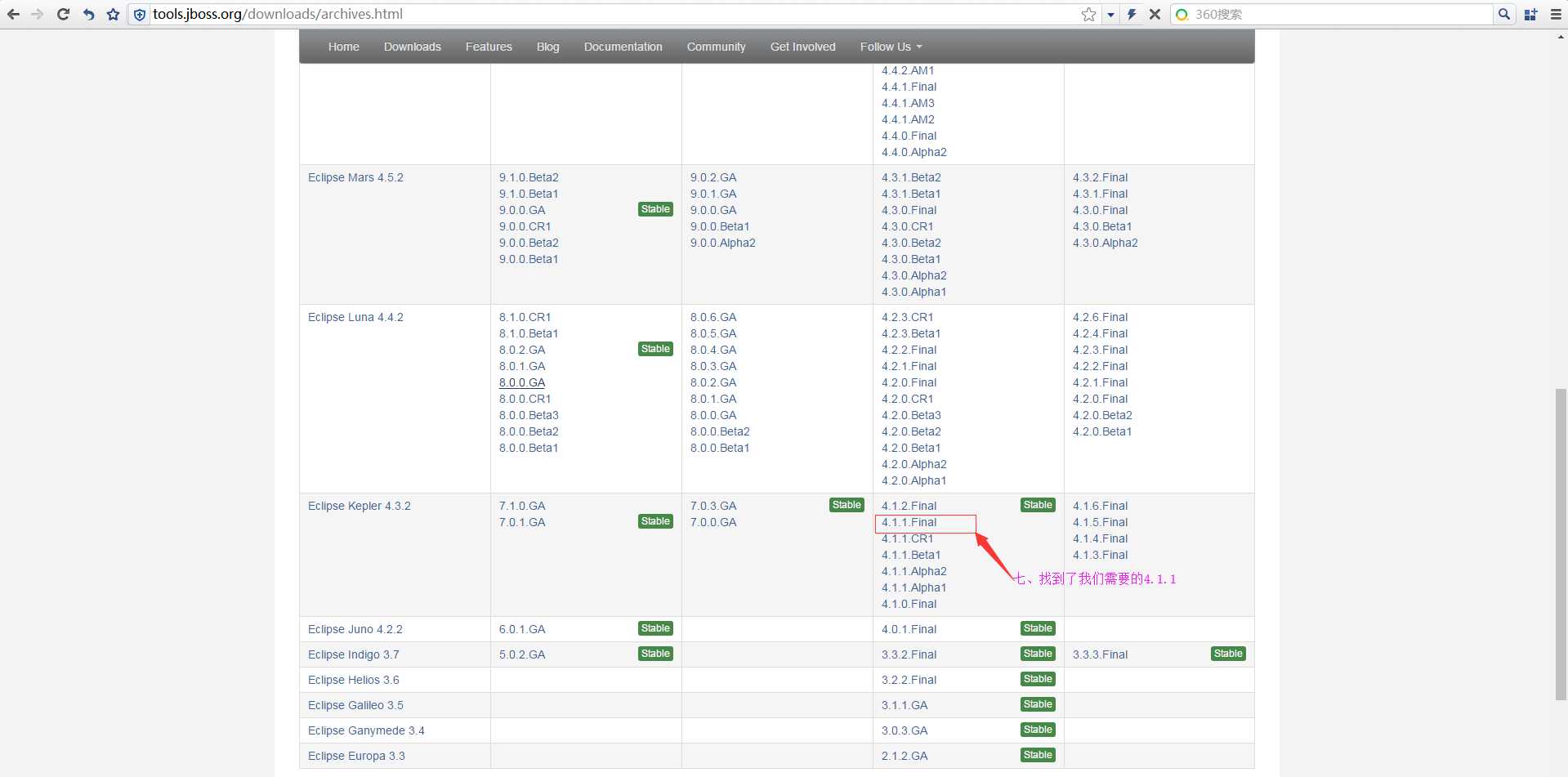Click the 4.1.6.Final link
This screenshot has width=1568, height=777.
1100,506
